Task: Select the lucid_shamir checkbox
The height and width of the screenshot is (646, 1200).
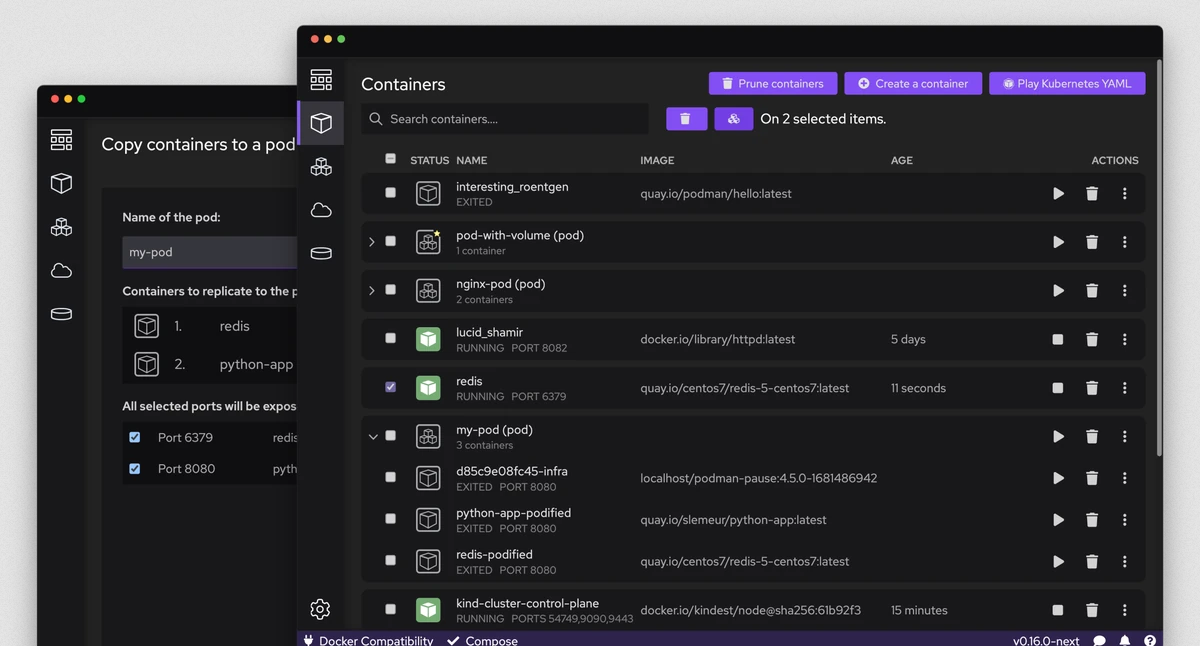Action: (390, 338)
